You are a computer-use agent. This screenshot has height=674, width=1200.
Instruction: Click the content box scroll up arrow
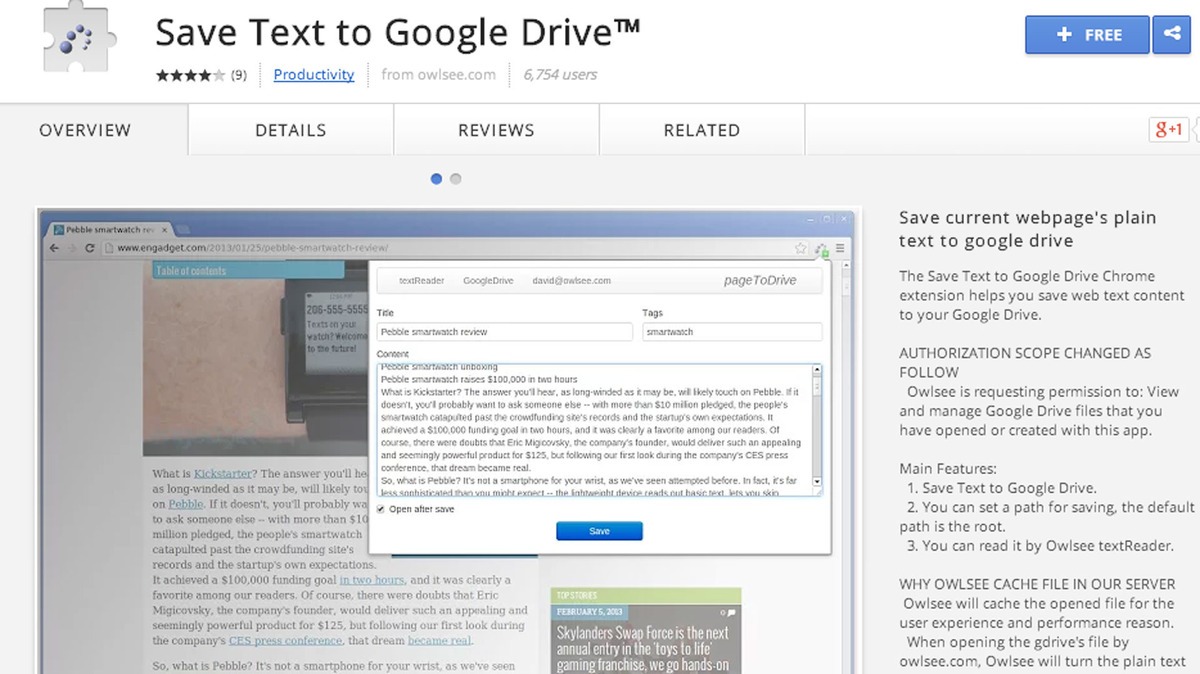tap(816, 371)
